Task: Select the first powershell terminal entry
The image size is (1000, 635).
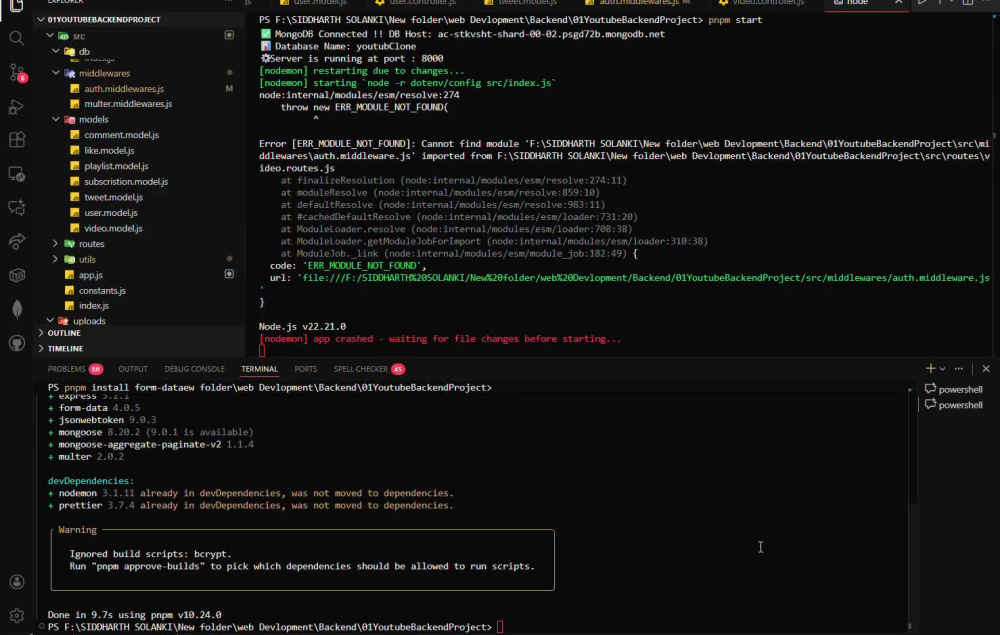Action: pos(954,389)
